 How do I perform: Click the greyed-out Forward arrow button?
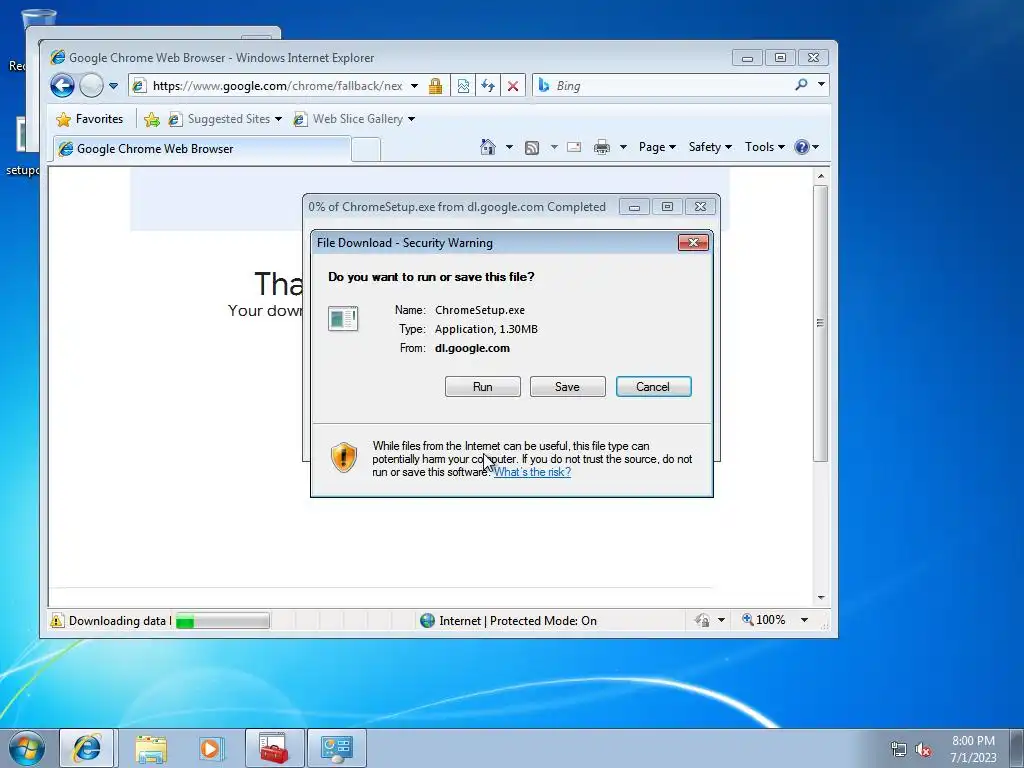(91, 86)
